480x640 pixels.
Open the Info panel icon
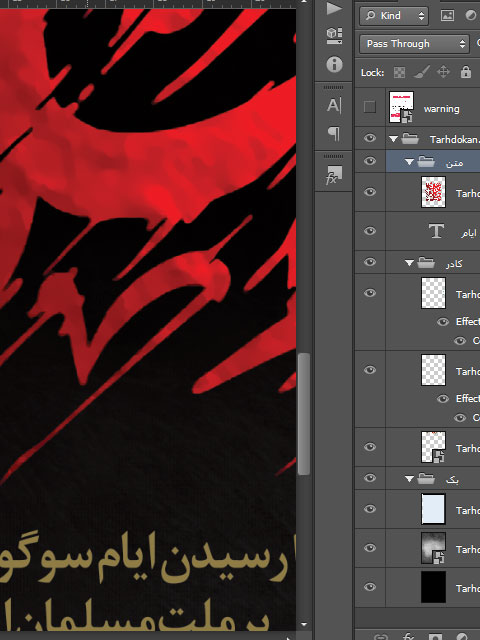click(334, 64)
